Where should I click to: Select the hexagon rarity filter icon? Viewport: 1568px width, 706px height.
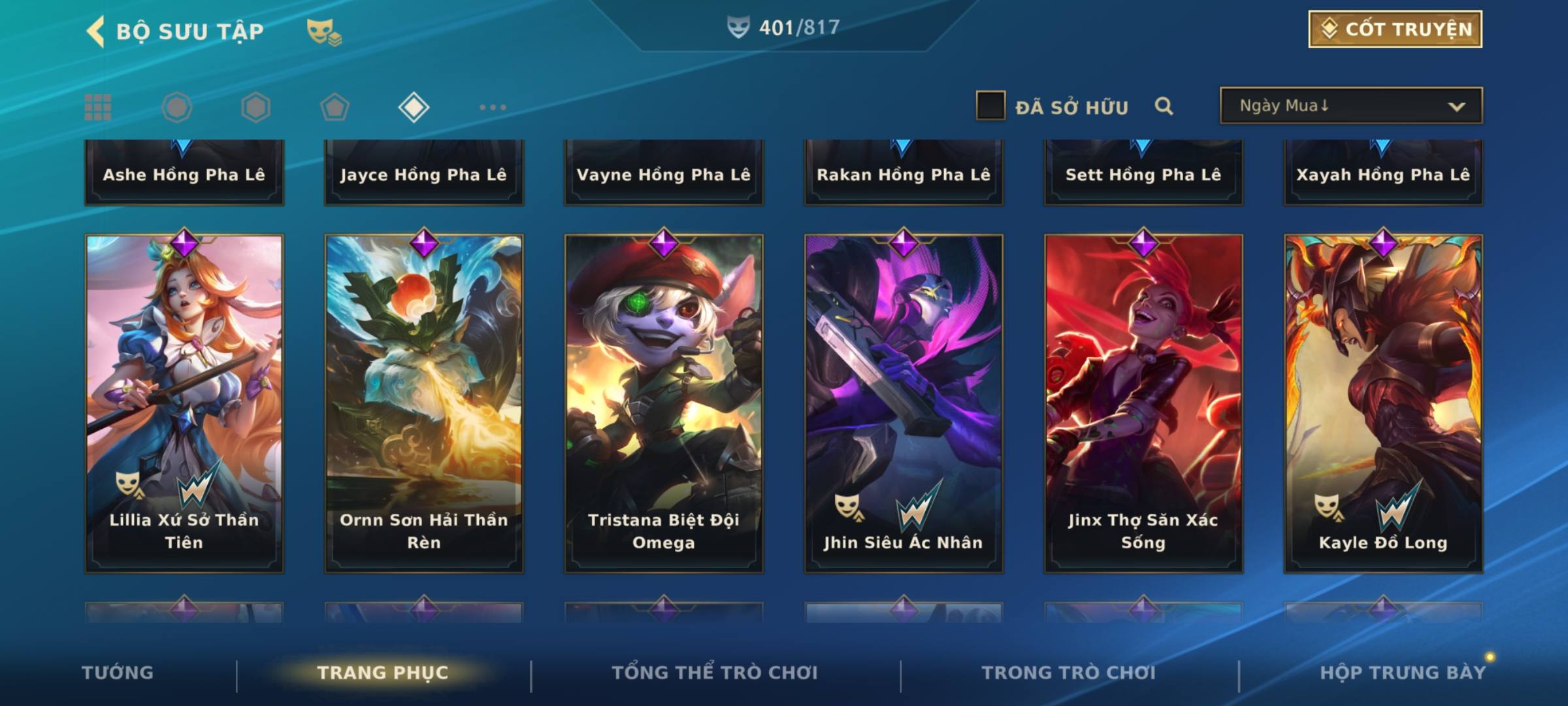click(255, 107)
